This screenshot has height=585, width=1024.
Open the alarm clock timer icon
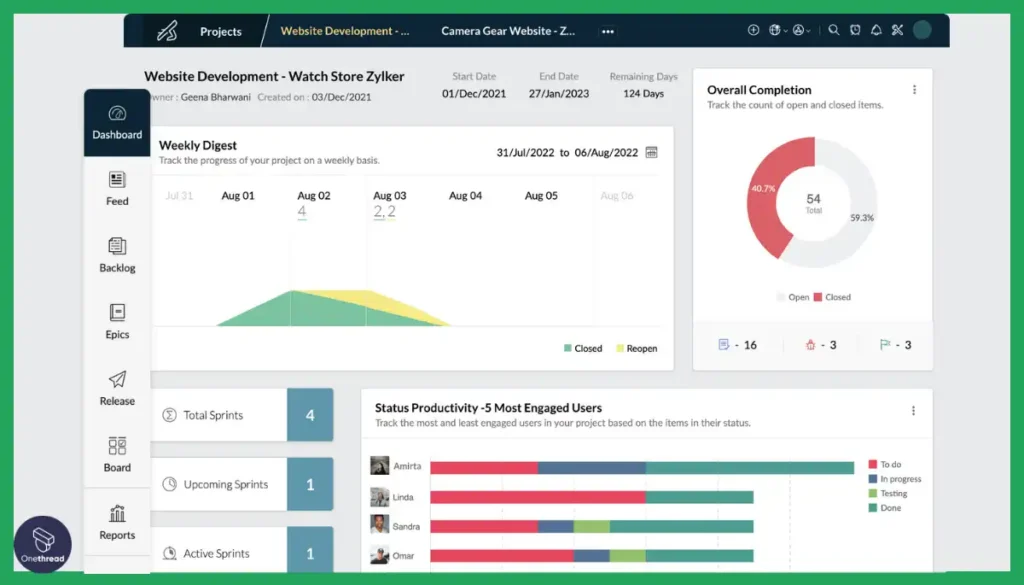coord(855,30)
